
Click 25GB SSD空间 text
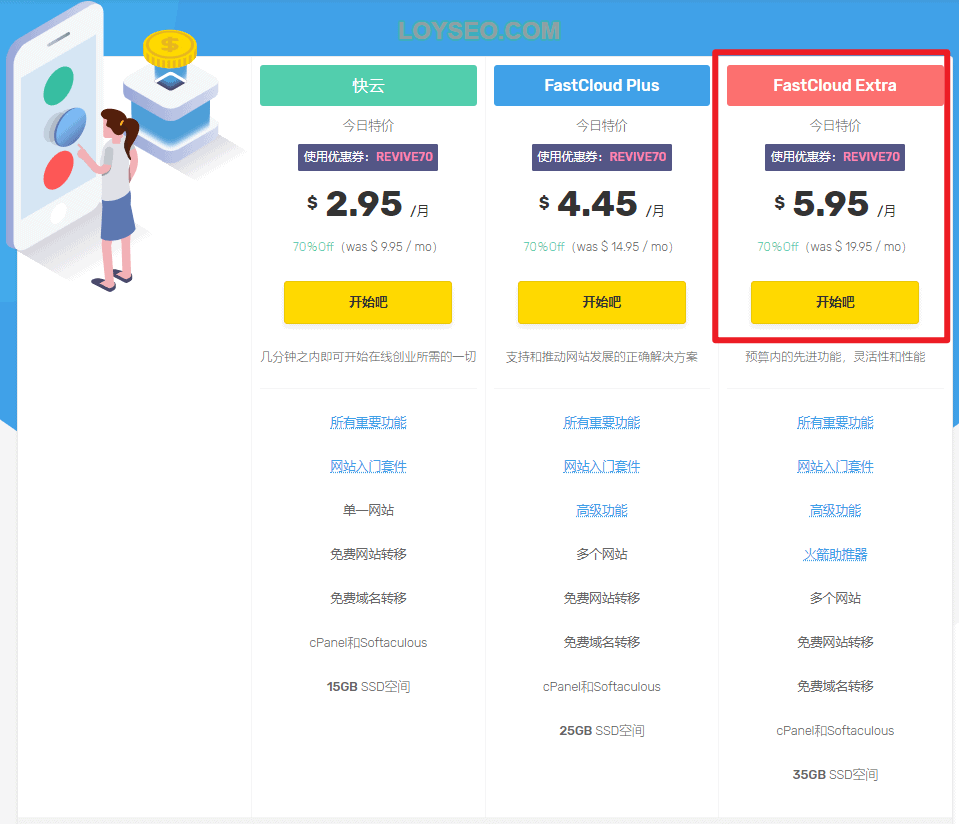click(x=602, y=731)
